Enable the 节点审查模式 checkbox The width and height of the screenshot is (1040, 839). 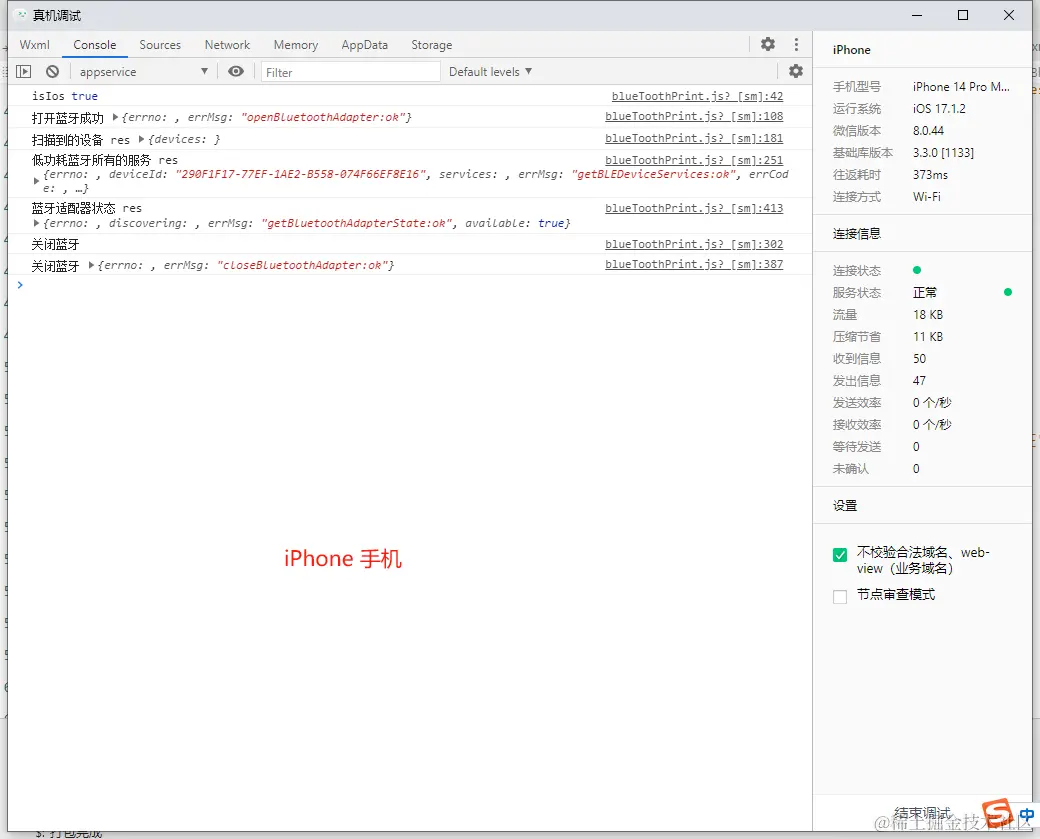840,596
